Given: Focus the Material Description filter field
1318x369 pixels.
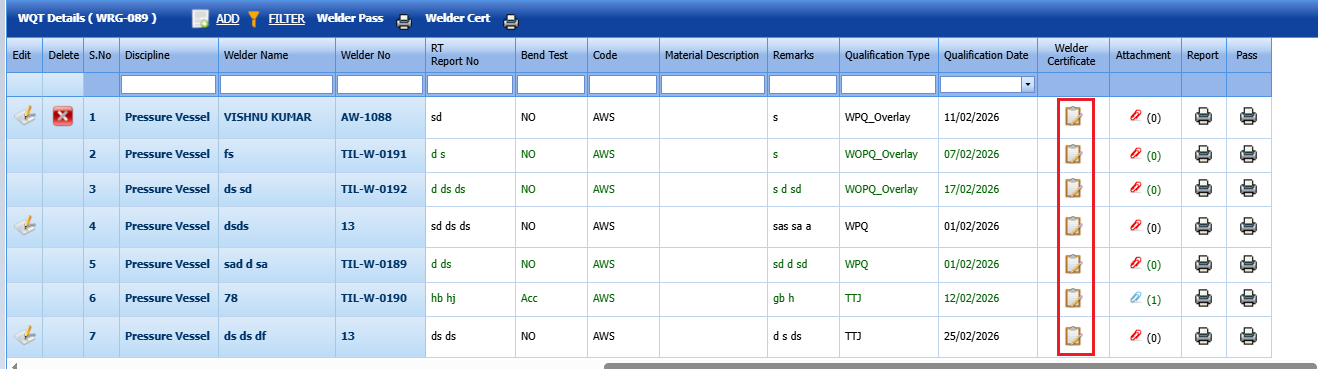Looking at the screenshot, I should coord(712,85).
